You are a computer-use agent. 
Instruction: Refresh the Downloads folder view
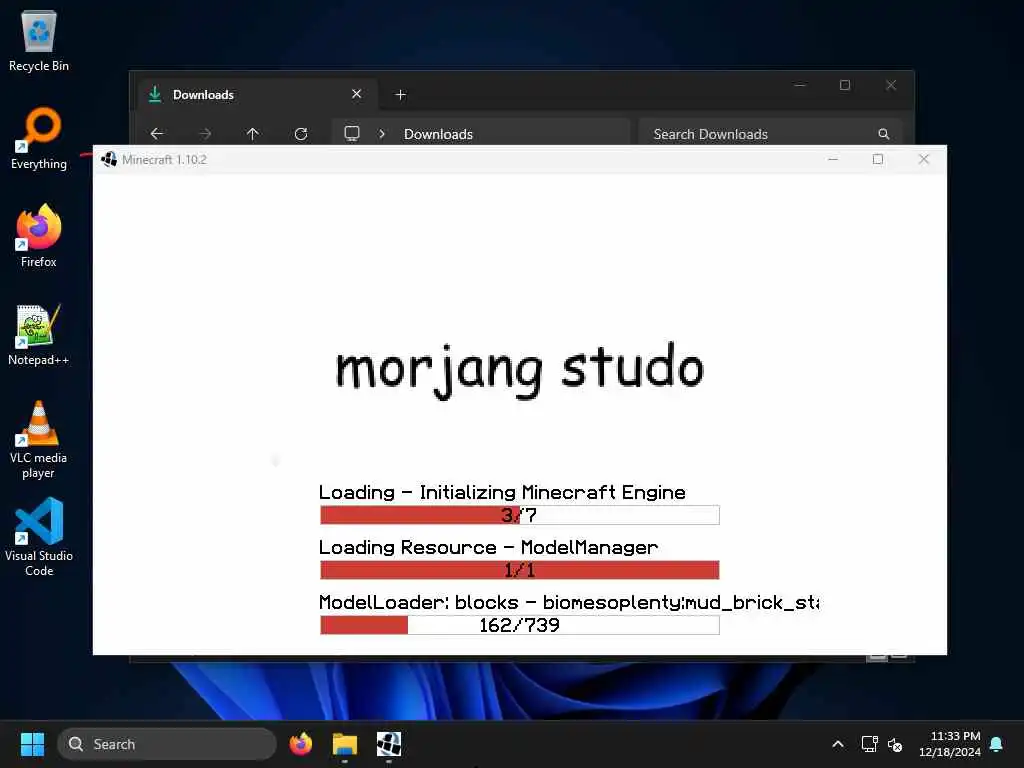coord(301,134)
